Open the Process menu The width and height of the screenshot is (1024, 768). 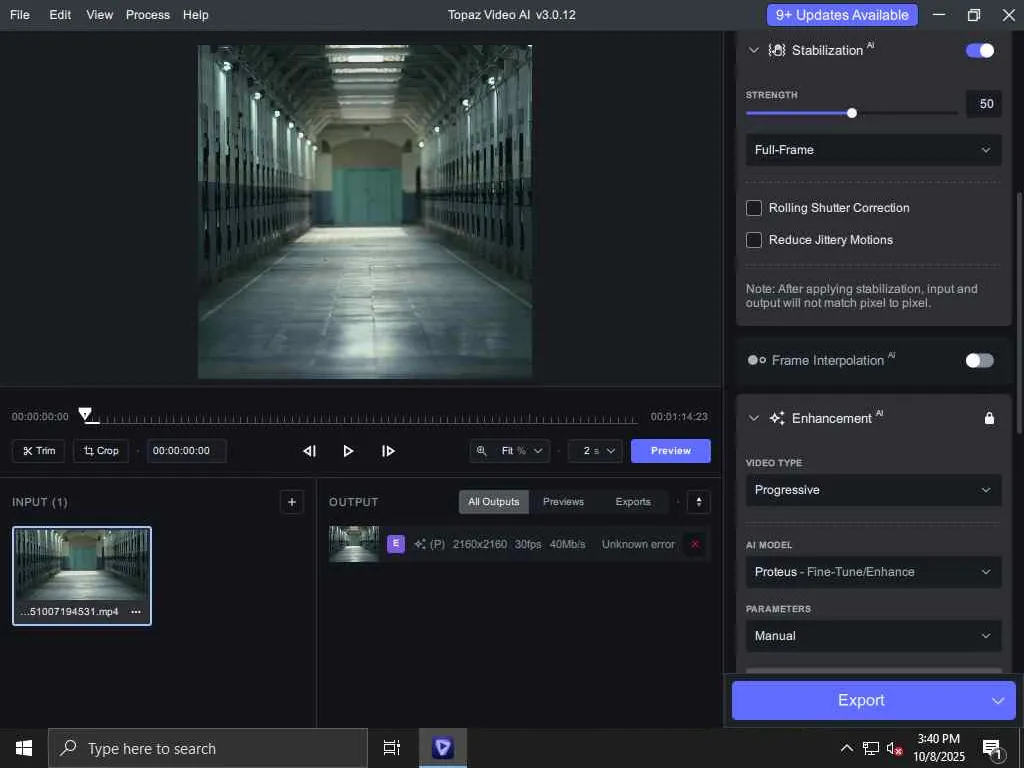pos(147,15)
